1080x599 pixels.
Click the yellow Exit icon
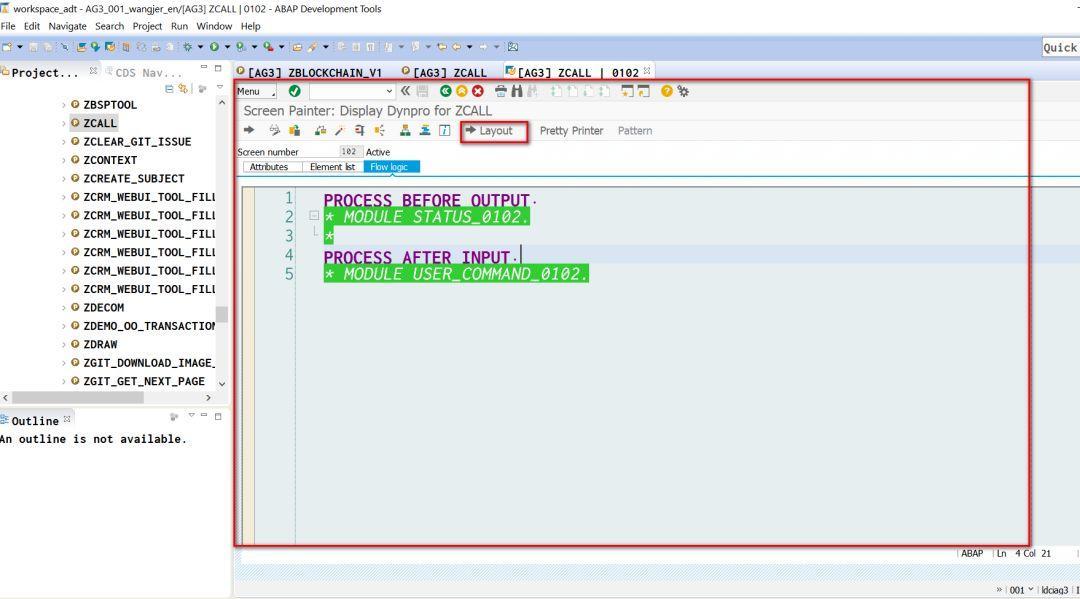461,91
